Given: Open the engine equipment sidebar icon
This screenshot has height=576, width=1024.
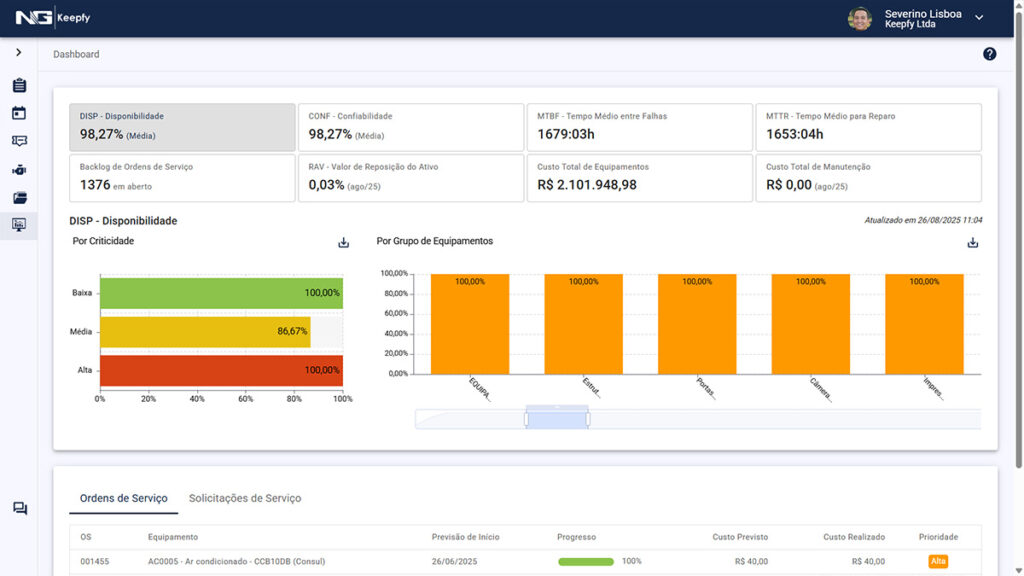Looking at the screenshot, I should coord(19,170).
